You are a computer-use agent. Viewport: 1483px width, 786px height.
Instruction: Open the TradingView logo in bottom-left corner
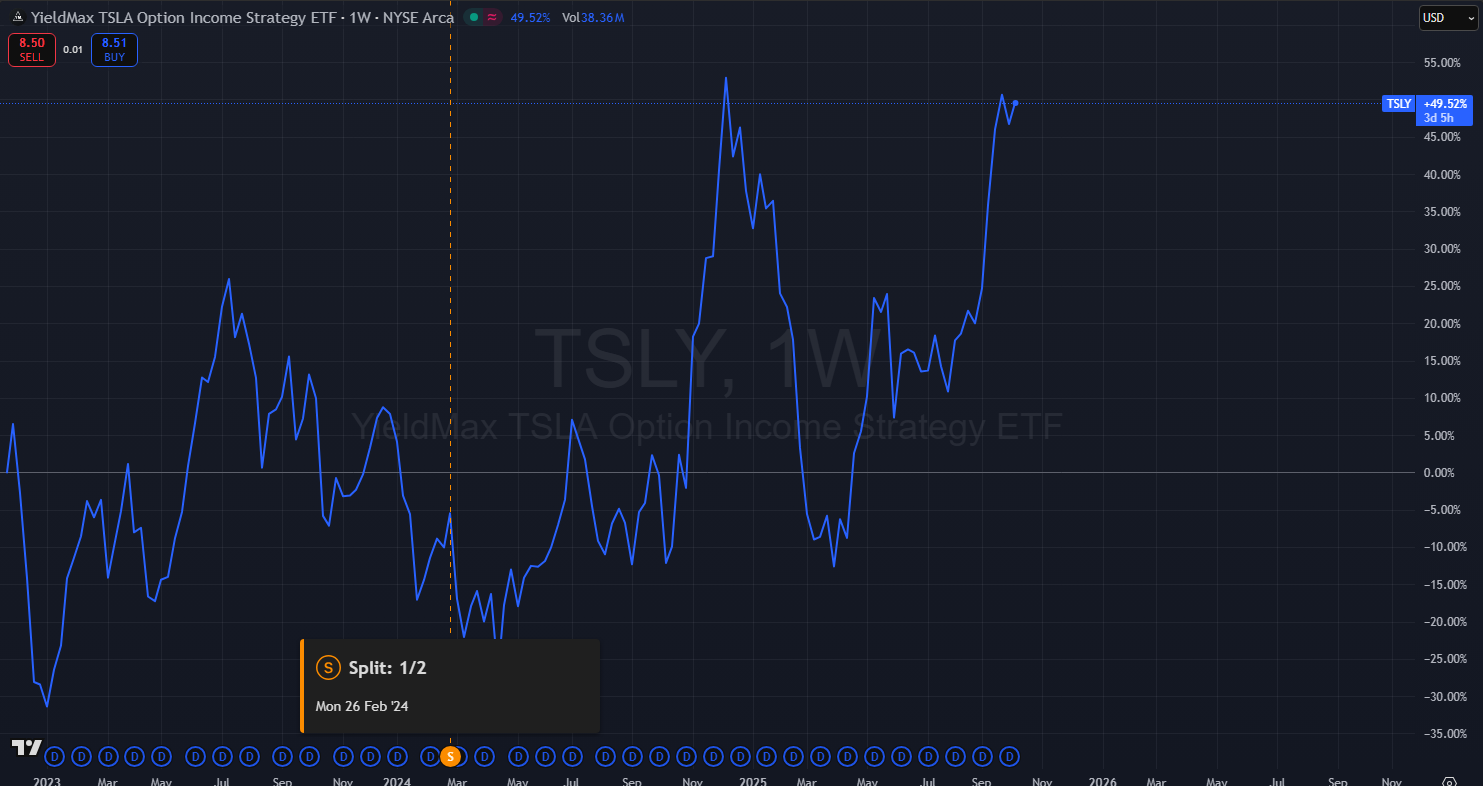[x=26, y=748]
